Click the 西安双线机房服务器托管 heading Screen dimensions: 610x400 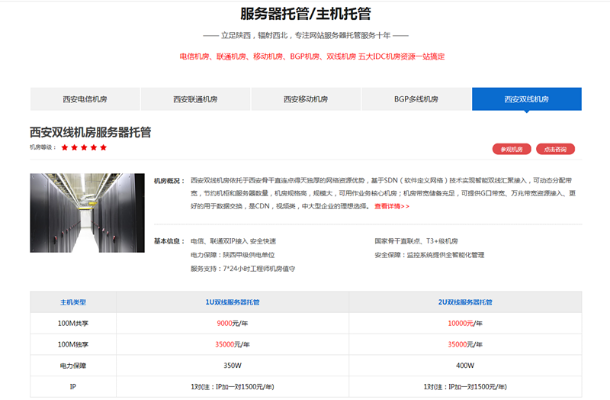click(x=90, y=132)
